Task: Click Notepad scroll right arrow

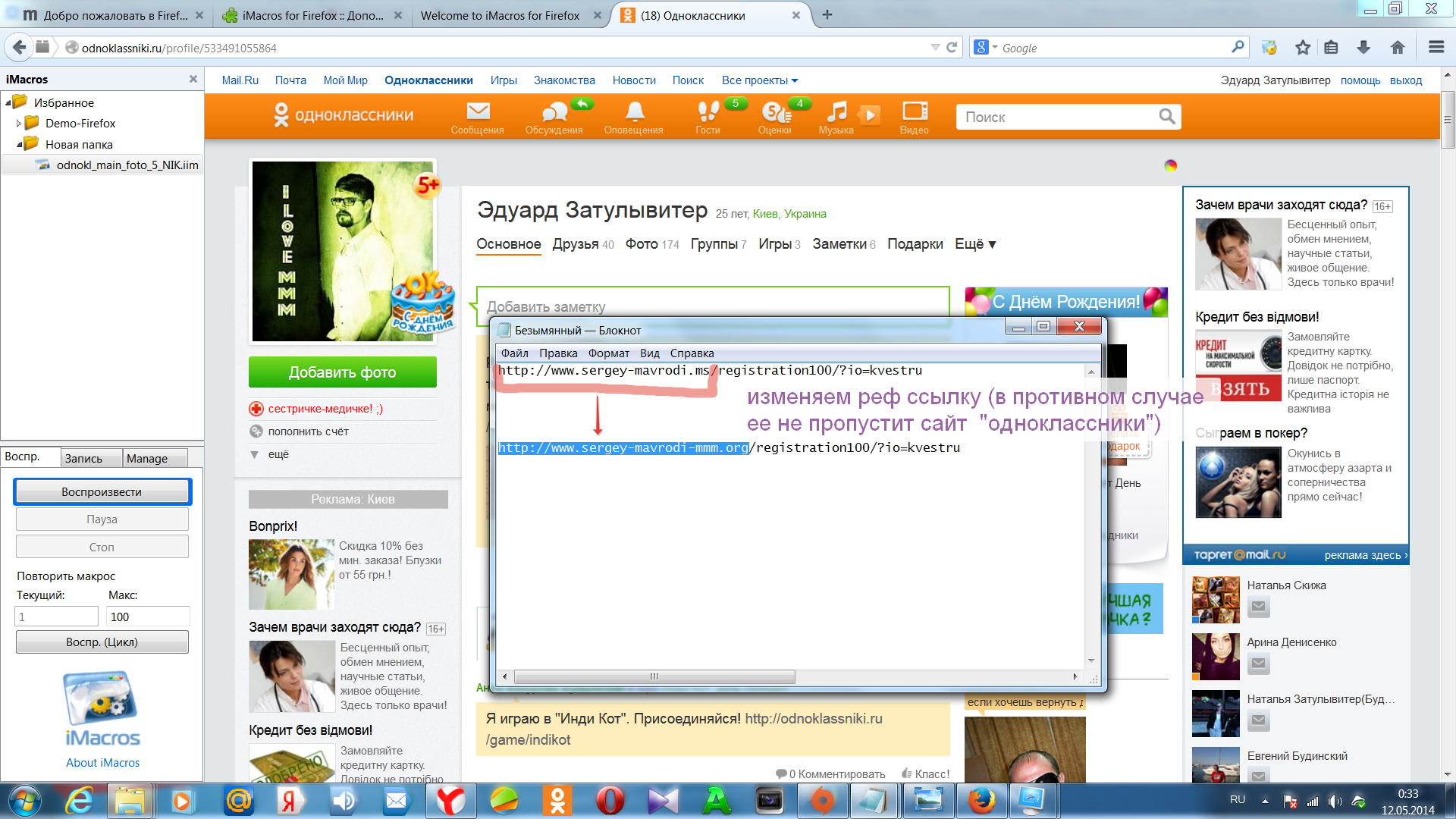Action: tap(1075, 676)
